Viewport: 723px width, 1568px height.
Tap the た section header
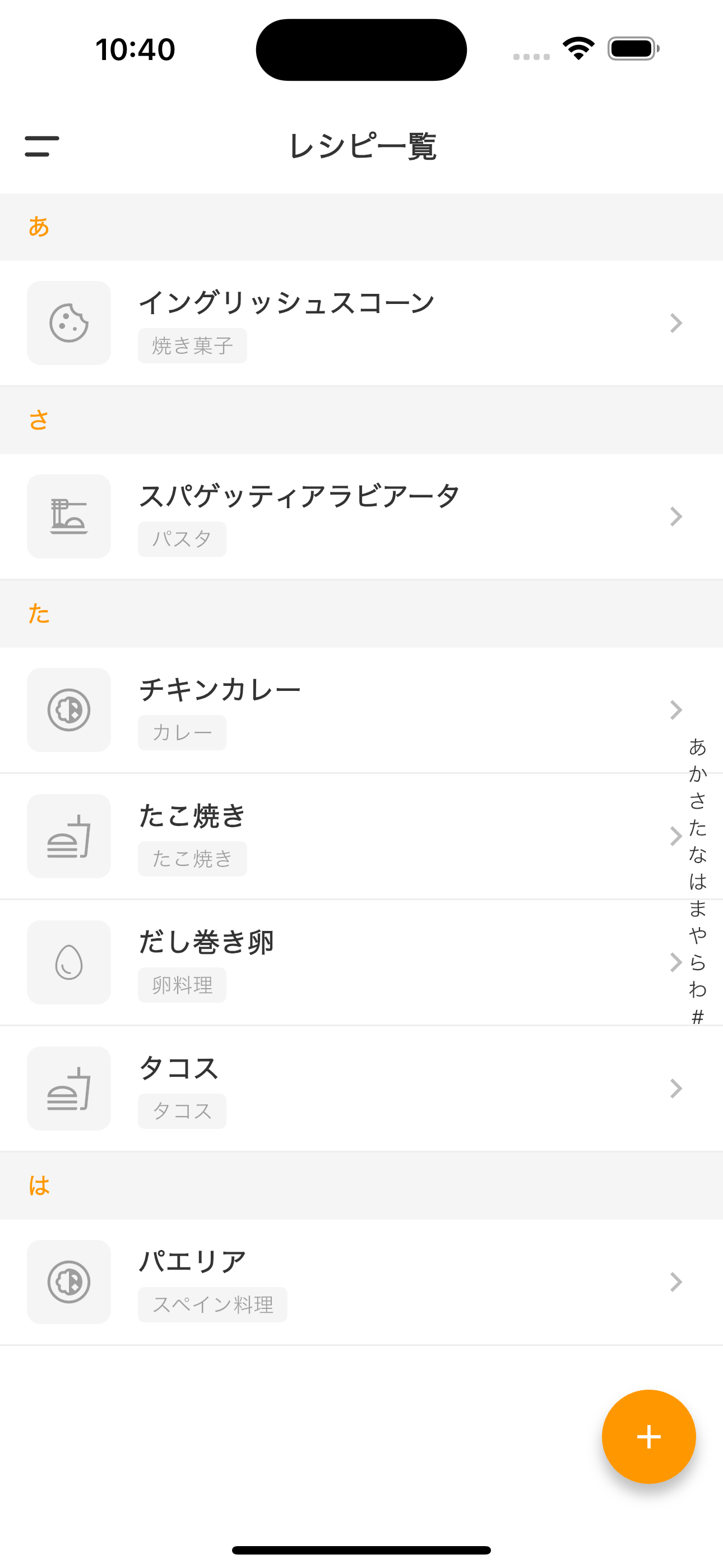[39, 614]
